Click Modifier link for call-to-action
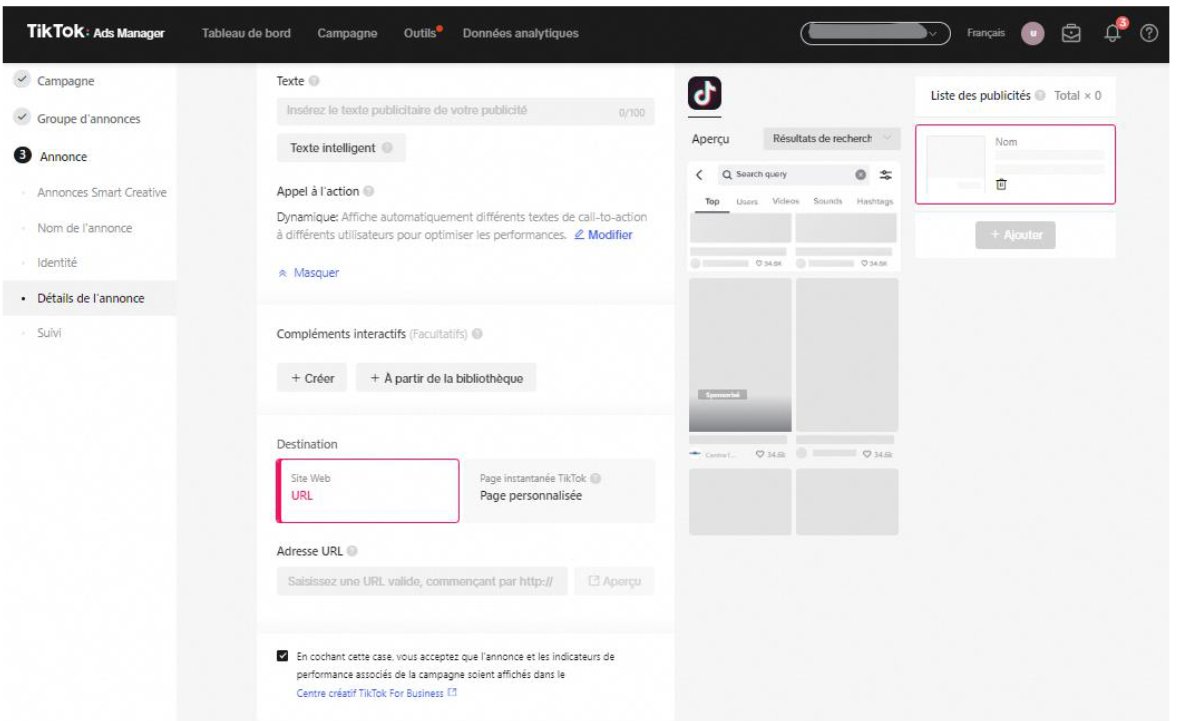 [x=603, y=235]
